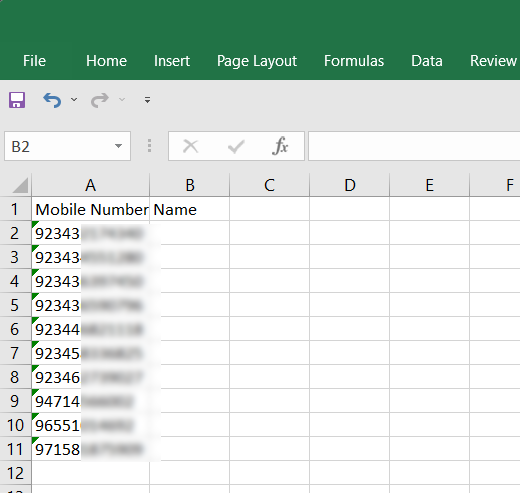The height and width of the screenshot is (493, 520).
Task: Click the purple Save icon
Action: [x=17, y=100]
